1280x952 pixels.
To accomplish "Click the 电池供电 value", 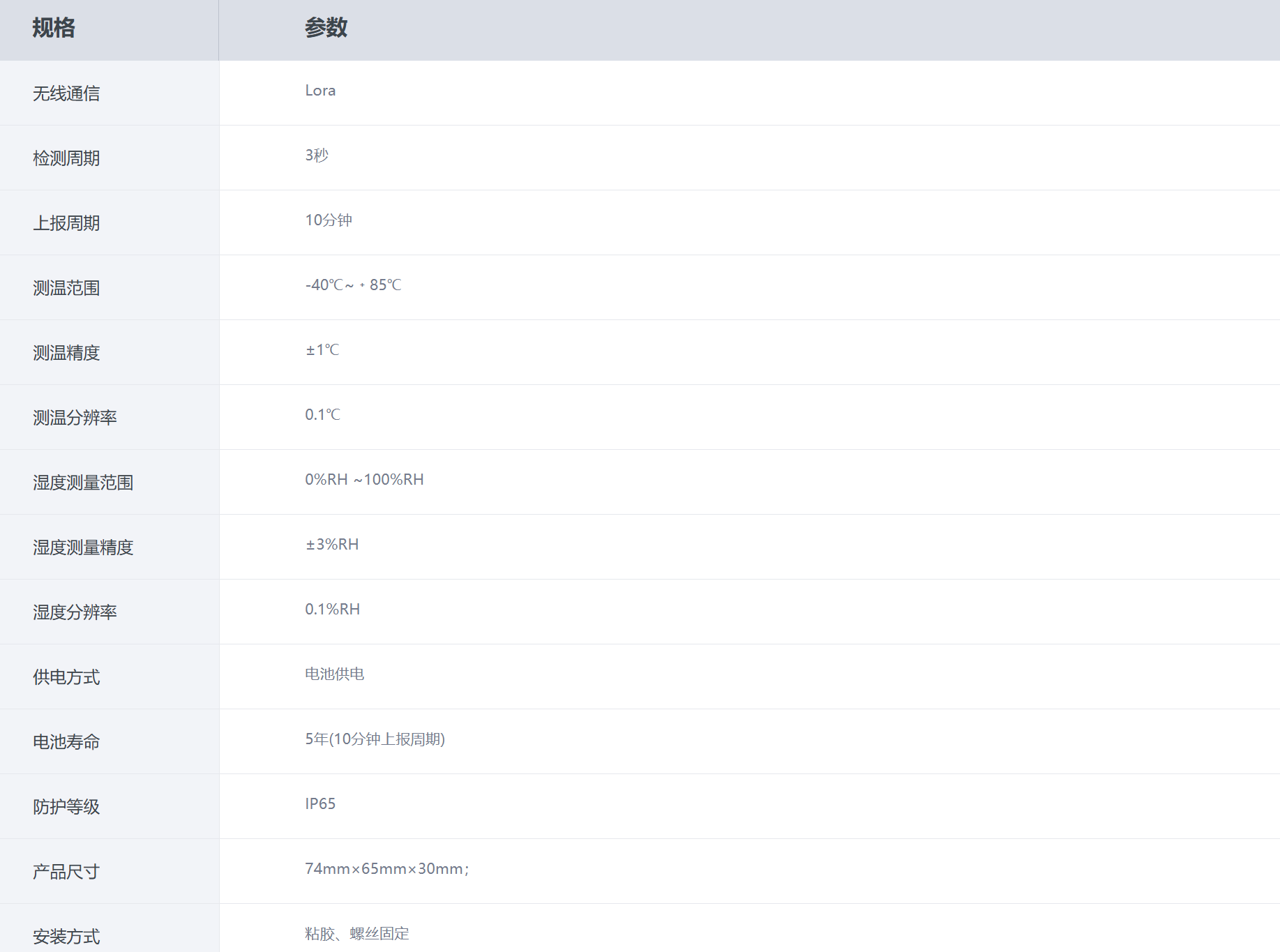I will [x=335, y=674].
